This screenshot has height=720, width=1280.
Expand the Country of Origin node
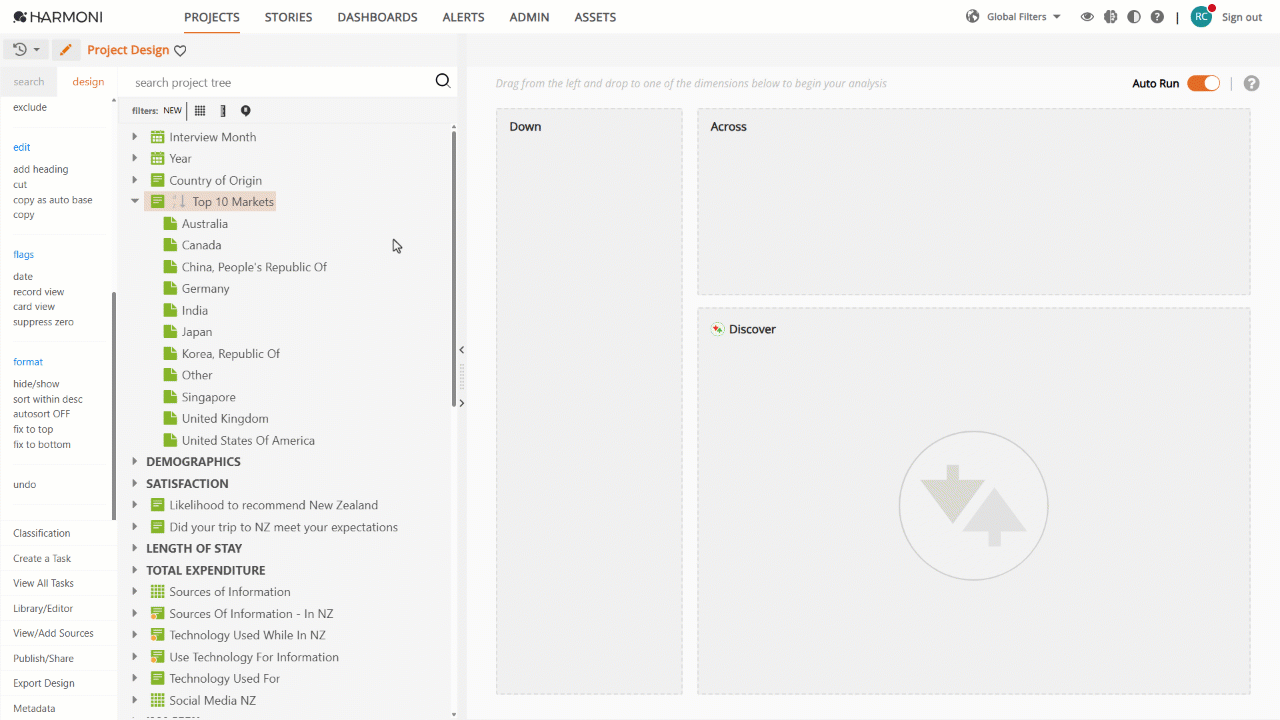[135, 180]
